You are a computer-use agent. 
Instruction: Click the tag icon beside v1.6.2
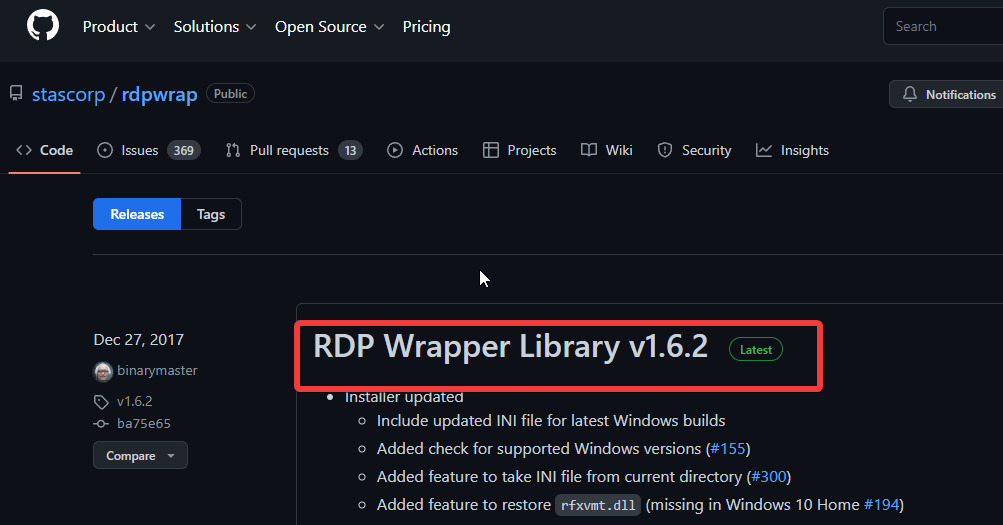point(101,402)
